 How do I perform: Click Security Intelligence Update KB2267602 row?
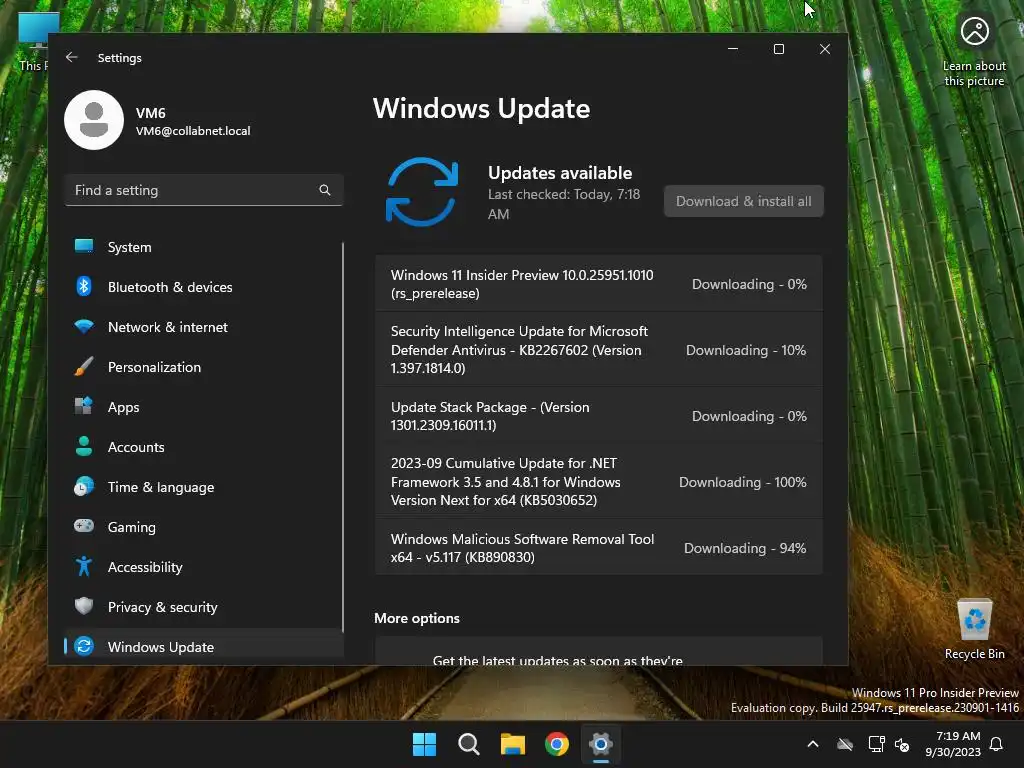(x=599, y=349)
